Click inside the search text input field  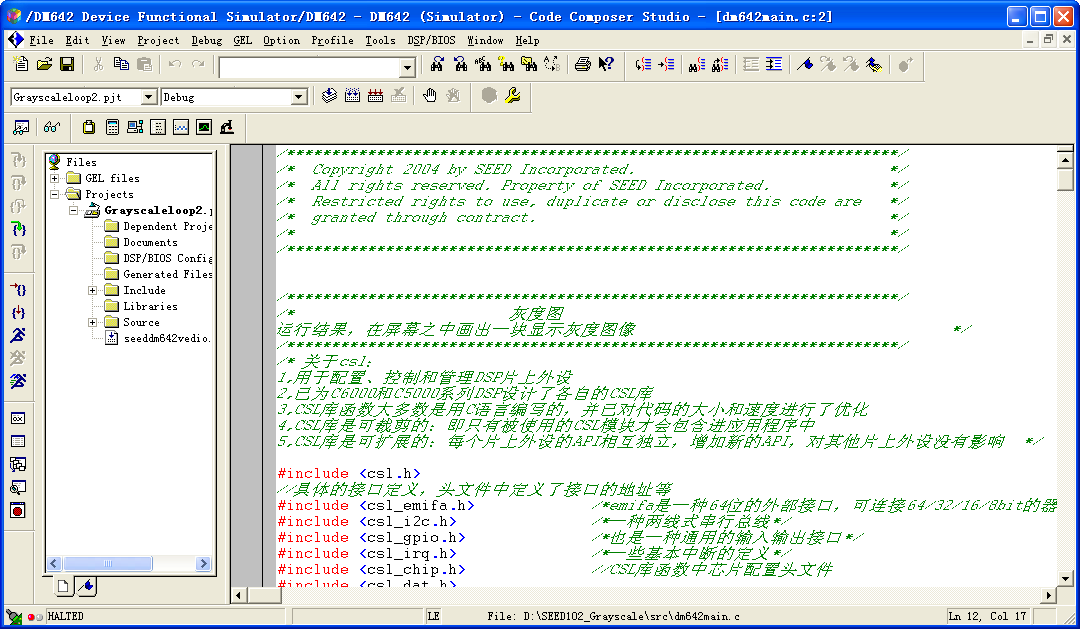pyautogui.click(x=310, y=68)
